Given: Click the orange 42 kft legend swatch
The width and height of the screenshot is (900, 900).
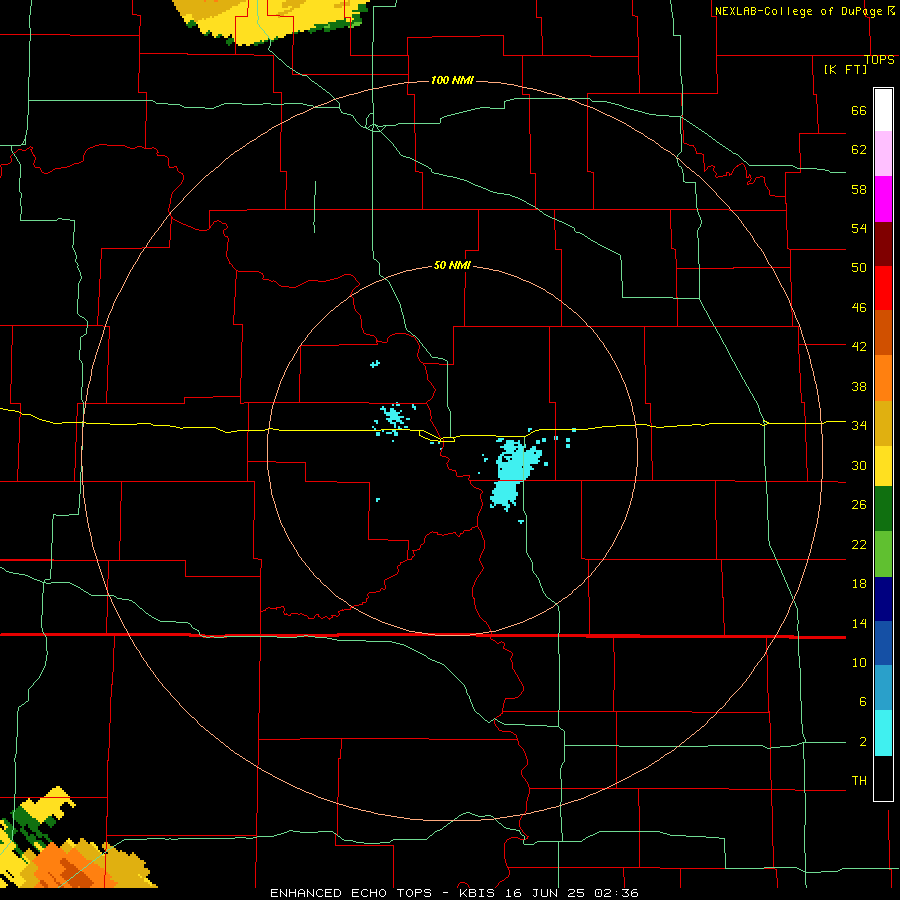Looking at the screenshot, I should [x=883, y=378].
